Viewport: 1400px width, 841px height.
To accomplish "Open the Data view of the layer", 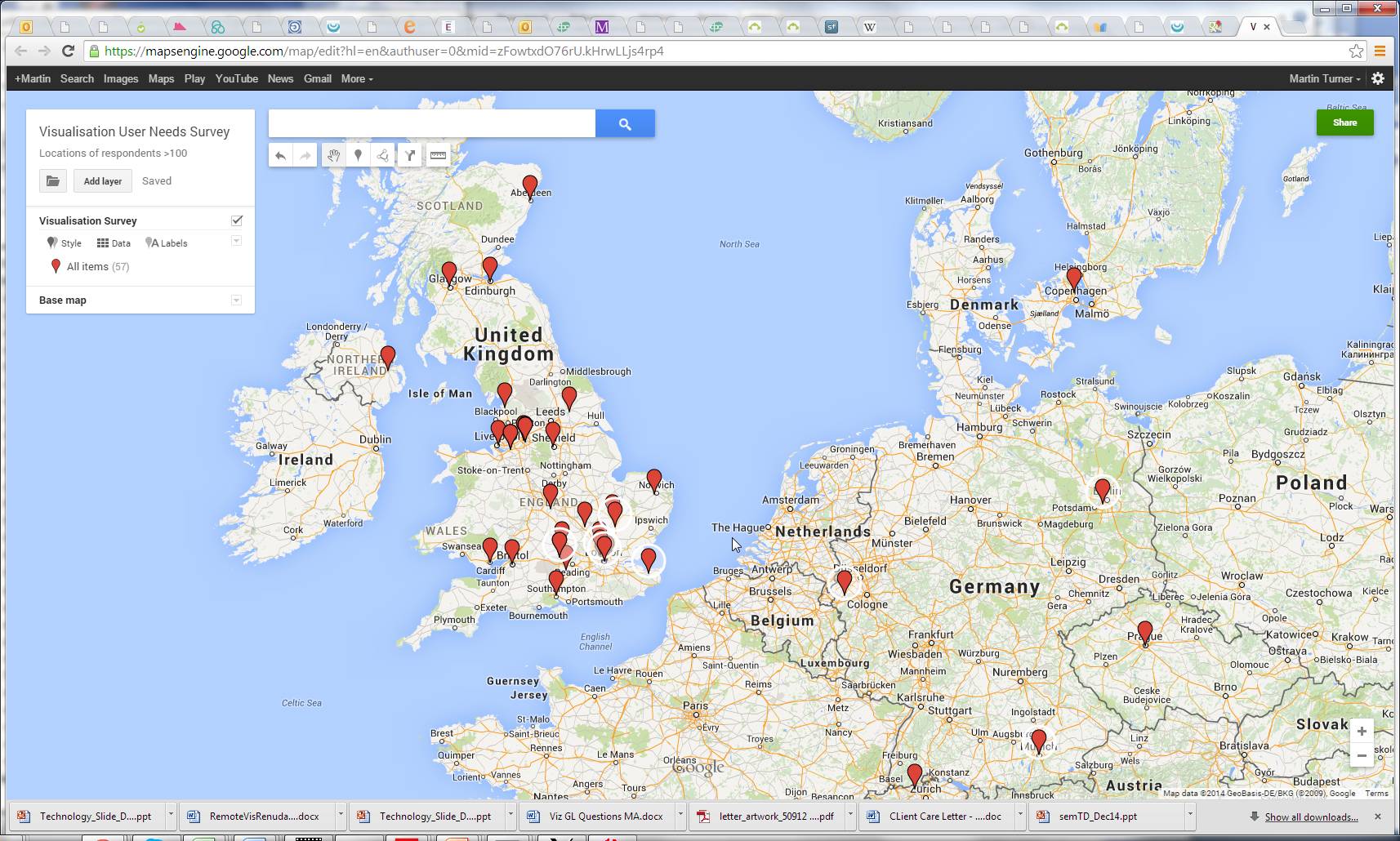I will pyautogui.click(x=114, y=243).
